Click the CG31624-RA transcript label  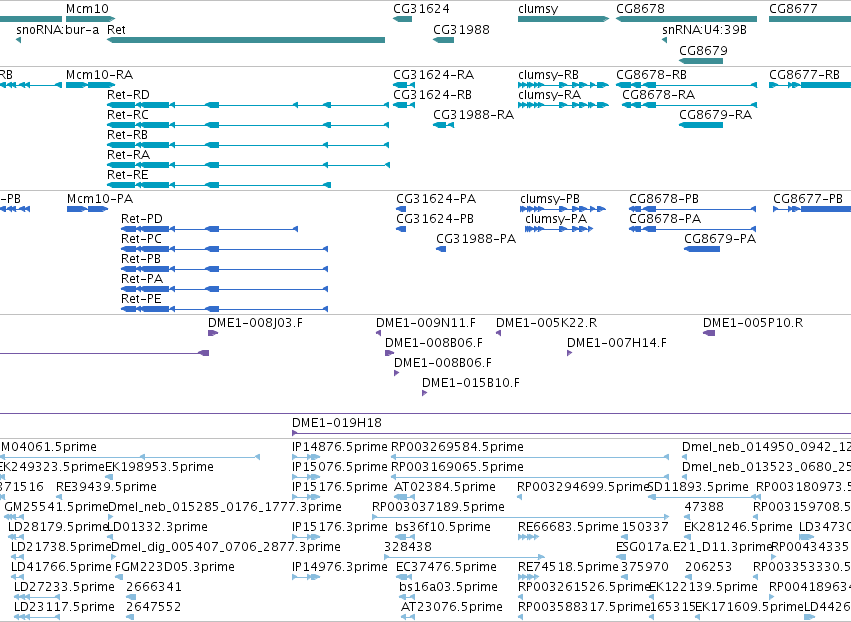click(x=434, y=74)
